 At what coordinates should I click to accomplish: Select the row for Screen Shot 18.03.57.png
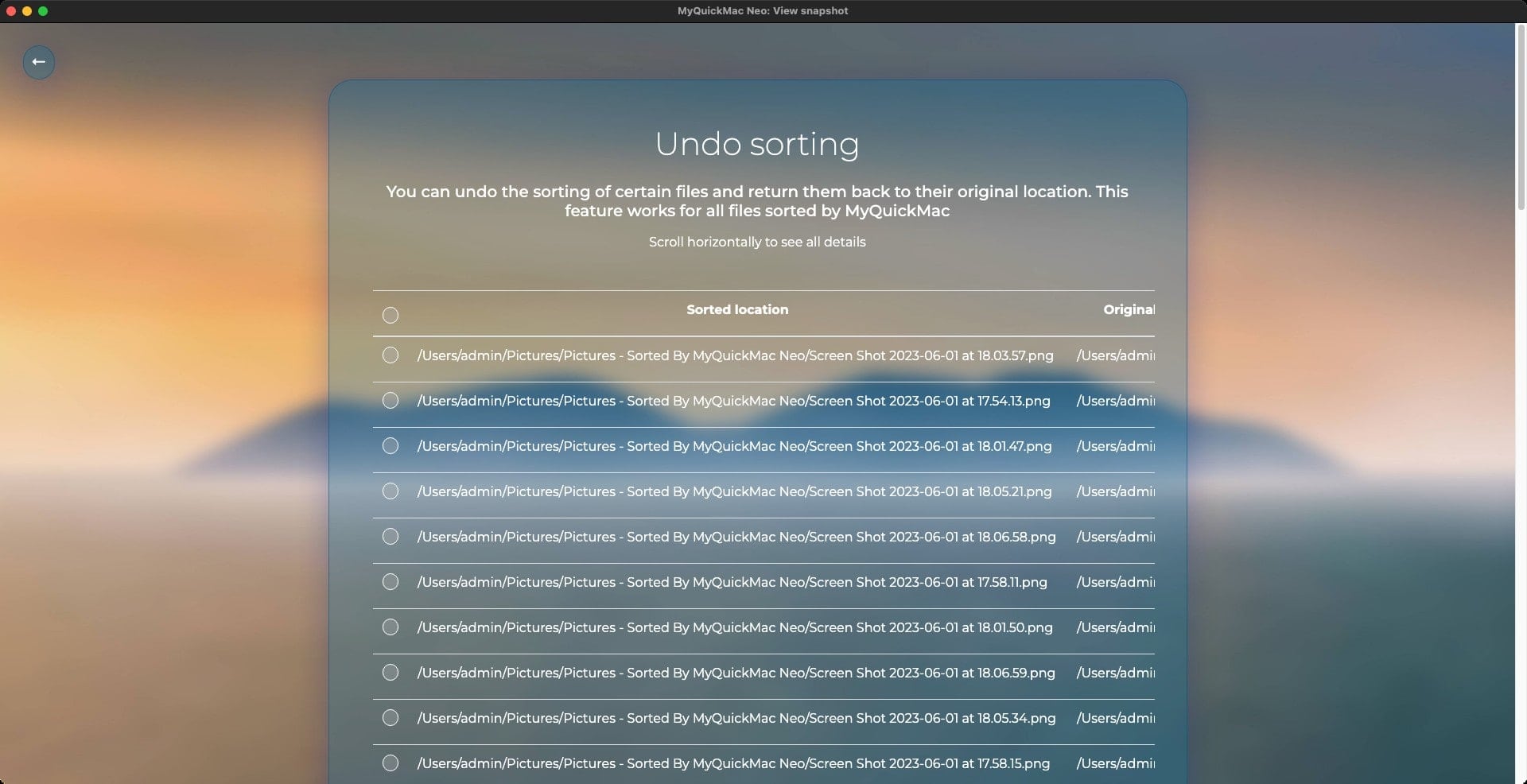[390, 355]
